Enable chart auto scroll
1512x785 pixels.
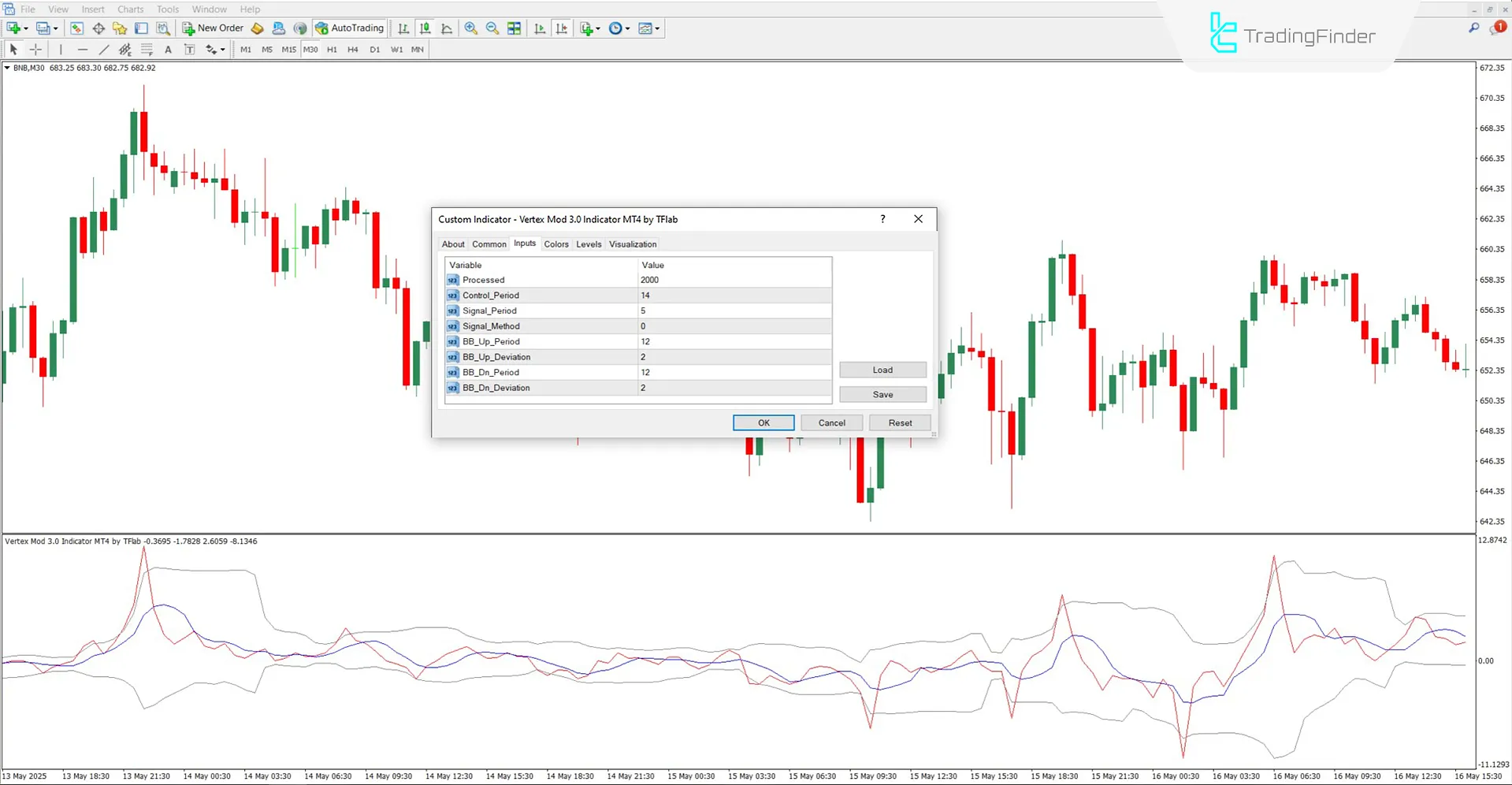click(x=540, y=28)
